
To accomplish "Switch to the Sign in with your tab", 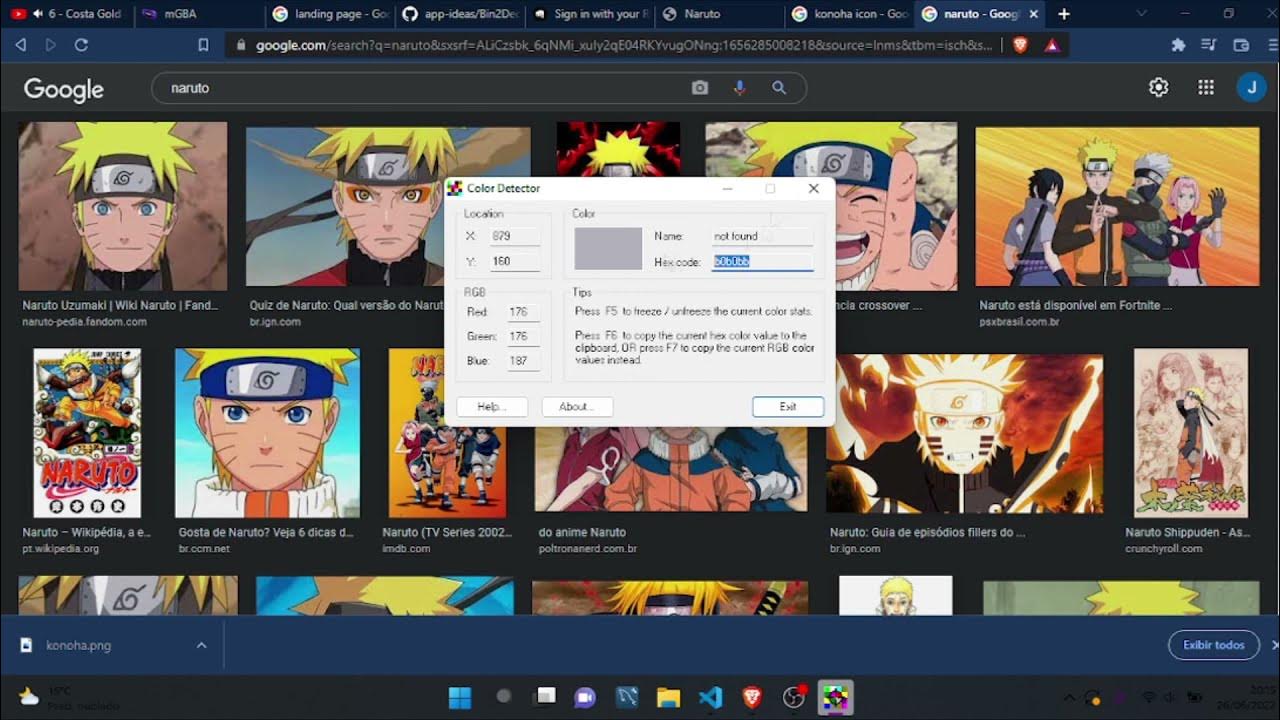I will coord(590,14).
